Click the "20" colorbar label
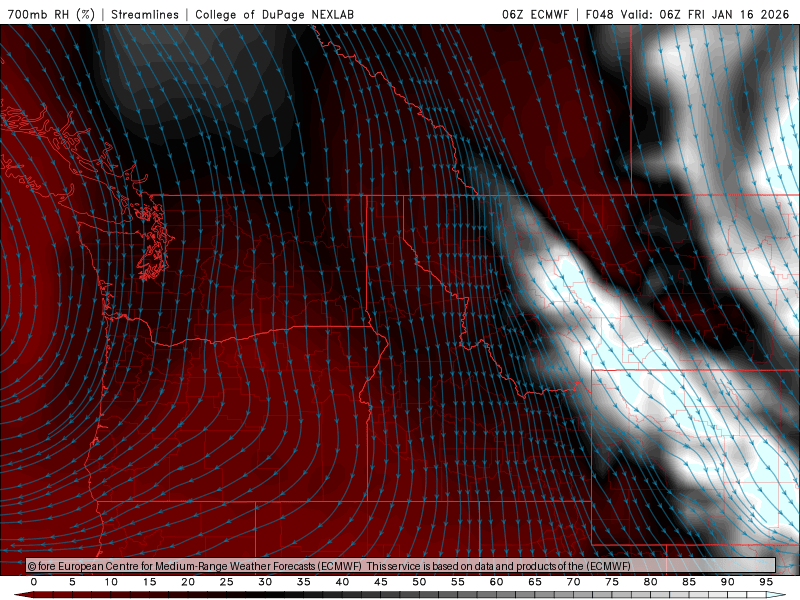 [x=188, y=582]
